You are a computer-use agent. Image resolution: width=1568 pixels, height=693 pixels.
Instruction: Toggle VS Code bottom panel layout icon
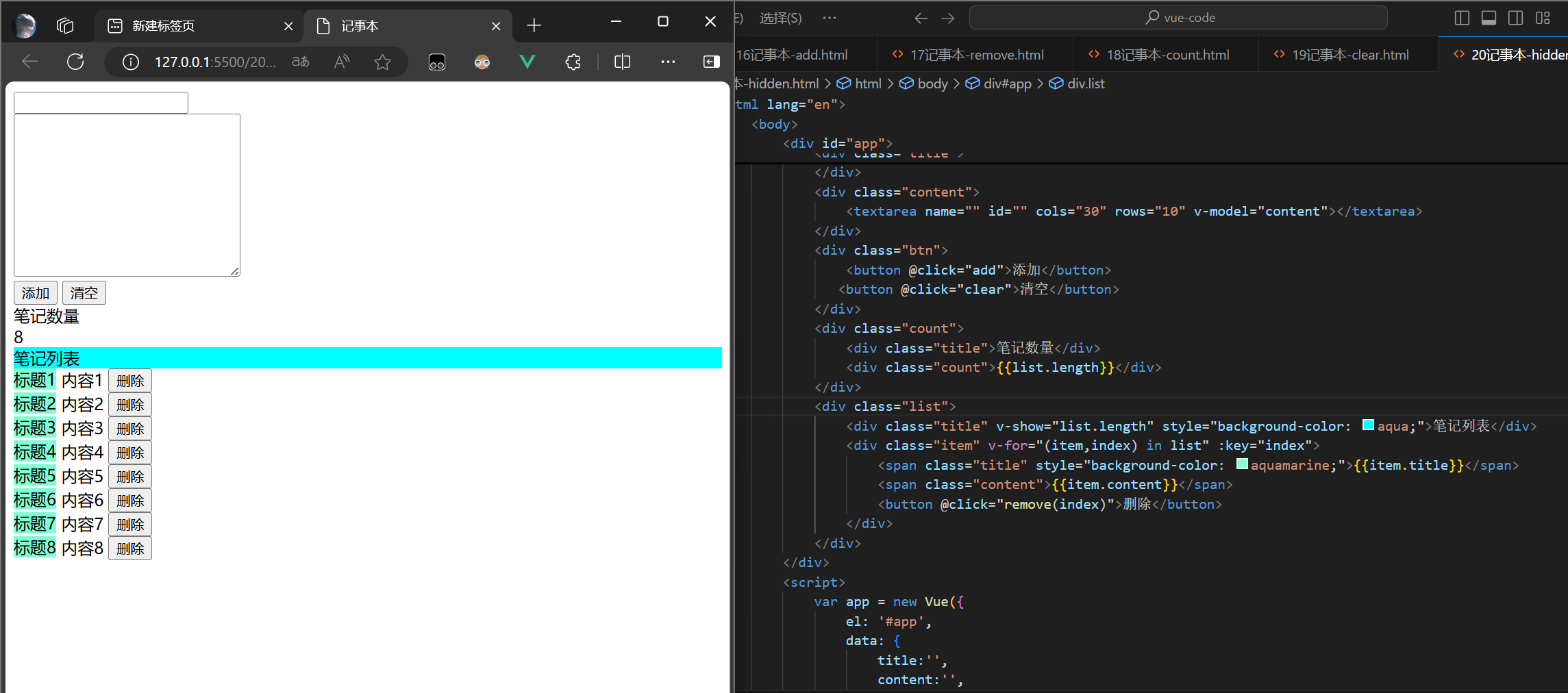pos(1489,18)
